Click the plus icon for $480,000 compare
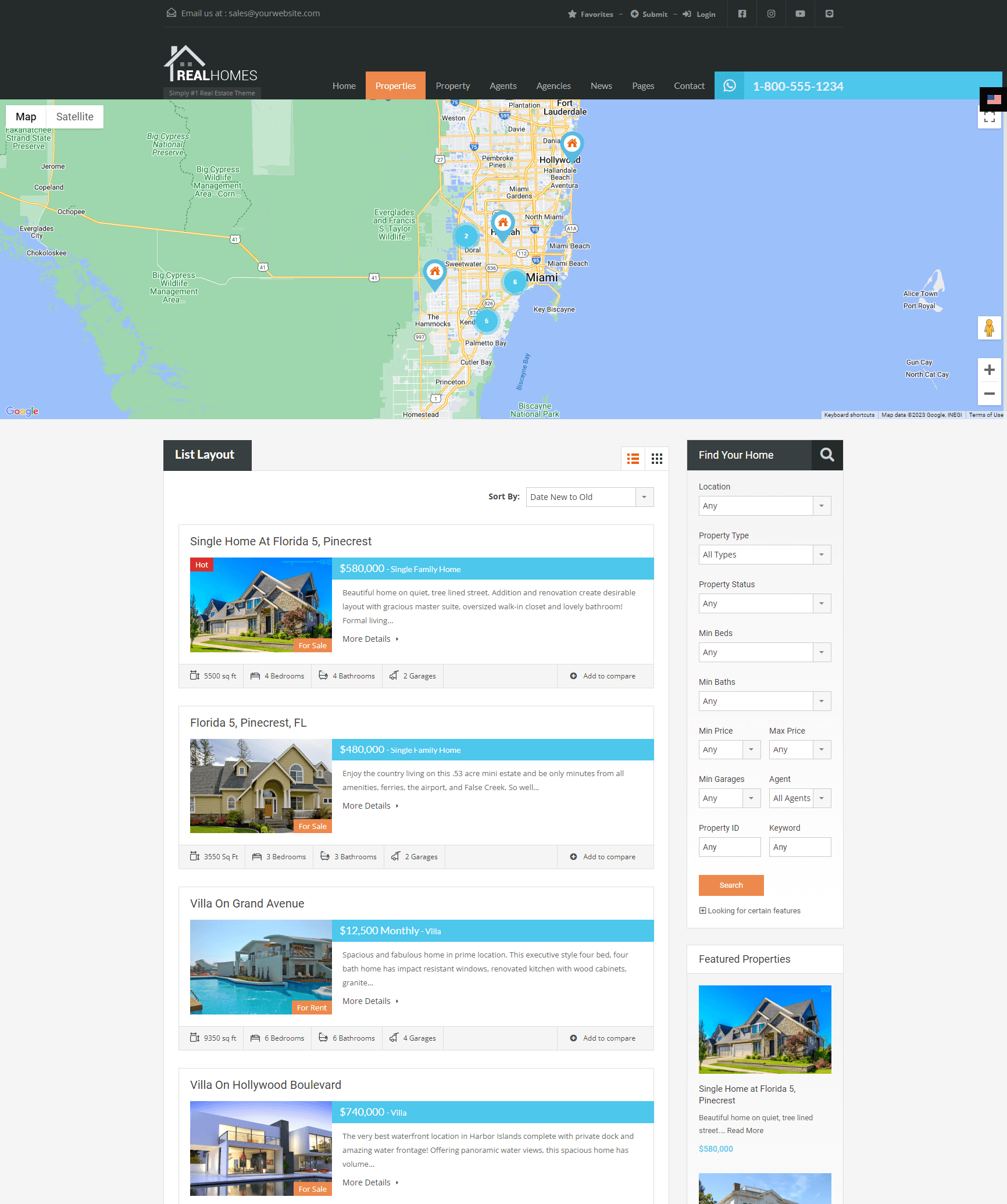1007x1204 pixels. pyautogui.click(x=573, y=857)
